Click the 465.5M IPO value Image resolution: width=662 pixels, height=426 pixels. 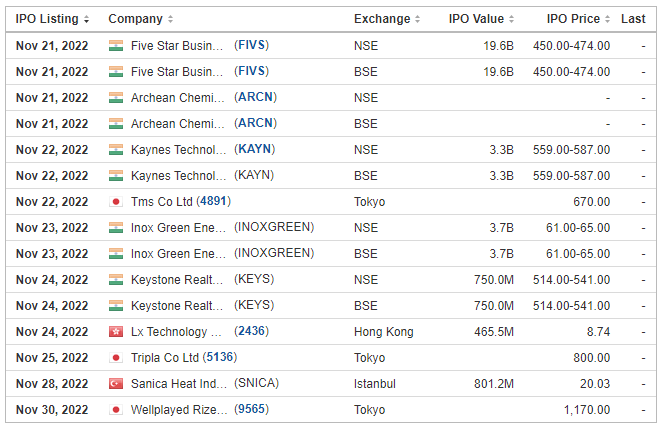(494, 332)
